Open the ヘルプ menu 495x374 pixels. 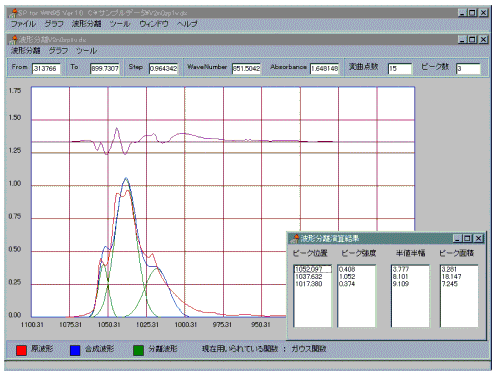click(187, 24)
